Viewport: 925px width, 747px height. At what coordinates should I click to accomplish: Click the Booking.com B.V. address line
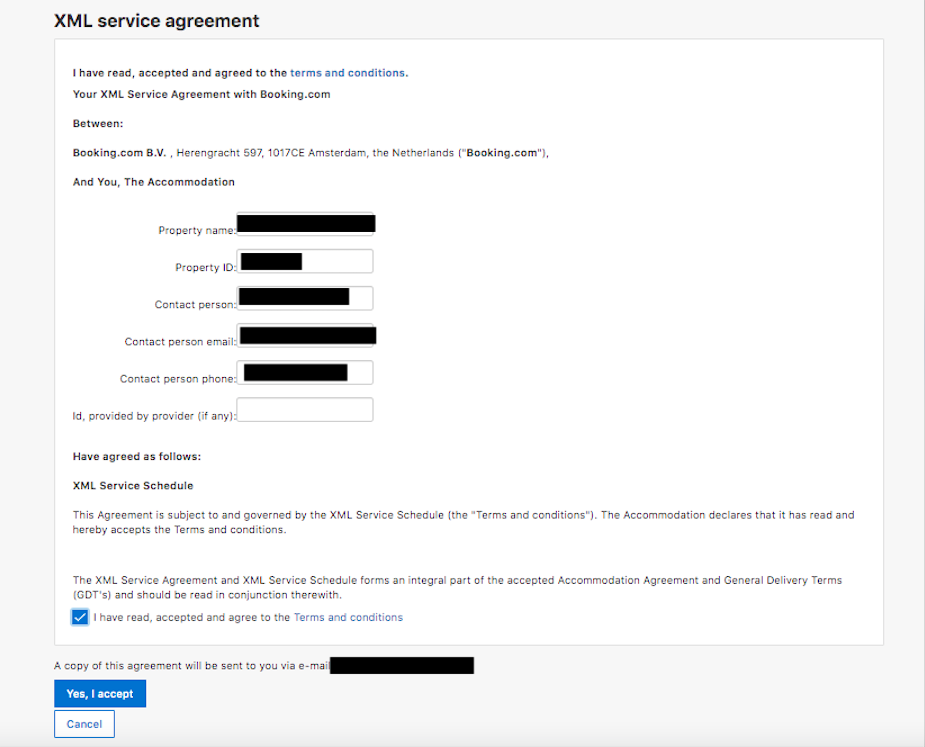pyautogui.click(x=311, y=153)
